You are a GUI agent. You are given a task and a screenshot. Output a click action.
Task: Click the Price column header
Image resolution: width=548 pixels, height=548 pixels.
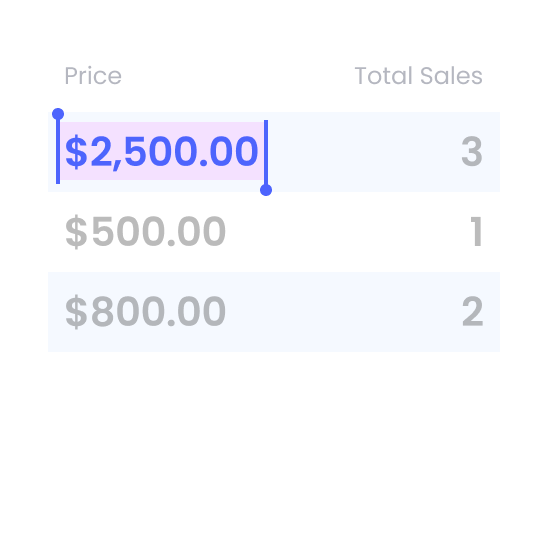[93, 75]
